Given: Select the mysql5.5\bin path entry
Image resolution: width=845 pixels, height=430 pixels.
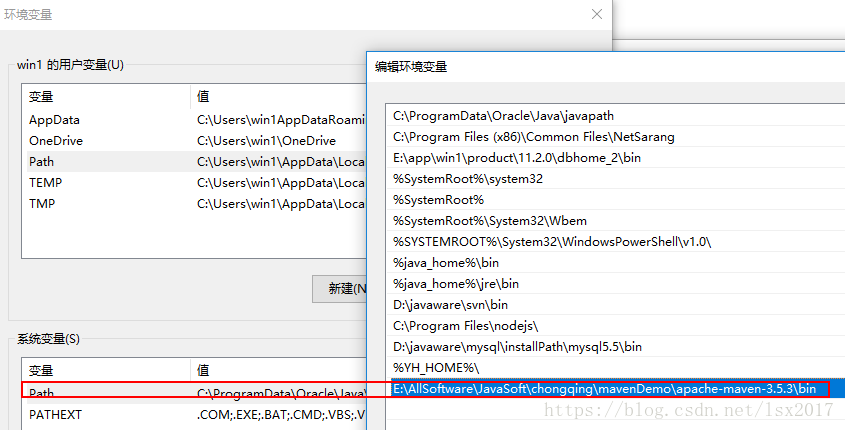Looking at the screenshot, I should (615, 347).
